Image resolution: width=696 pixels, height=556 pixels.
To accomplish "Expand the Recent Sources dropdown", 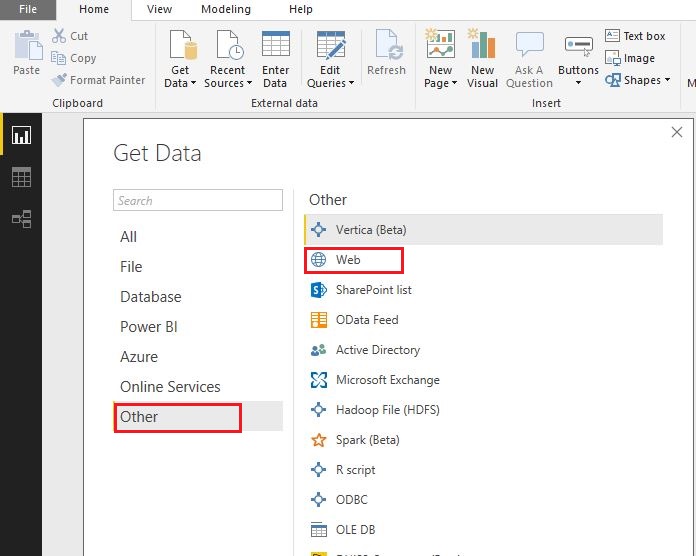I will pos(249,84).
